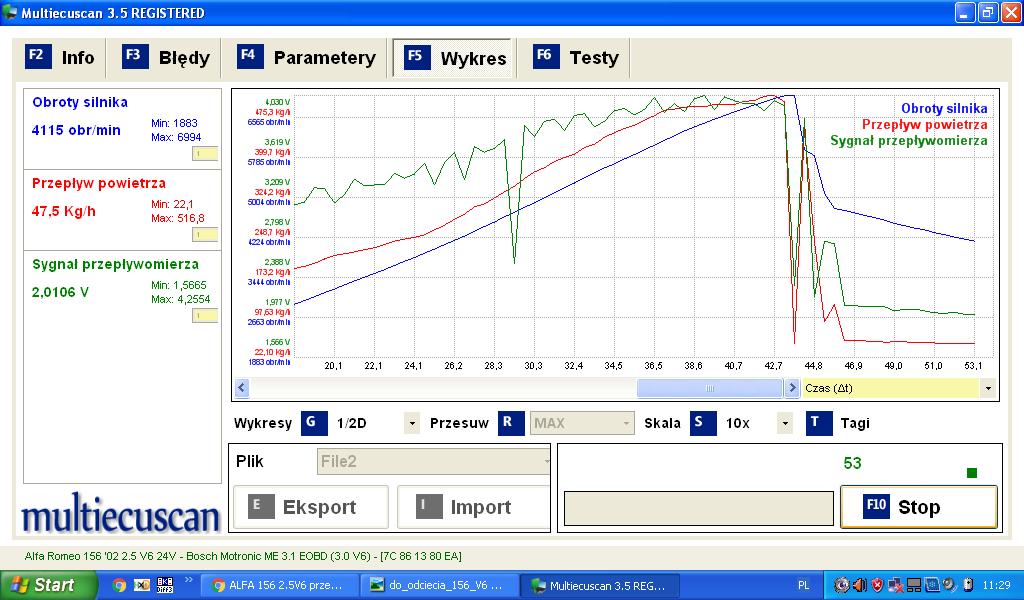Click the T Tagi icon
This screenshot has height=600, width=1024.
coord(819,423)
